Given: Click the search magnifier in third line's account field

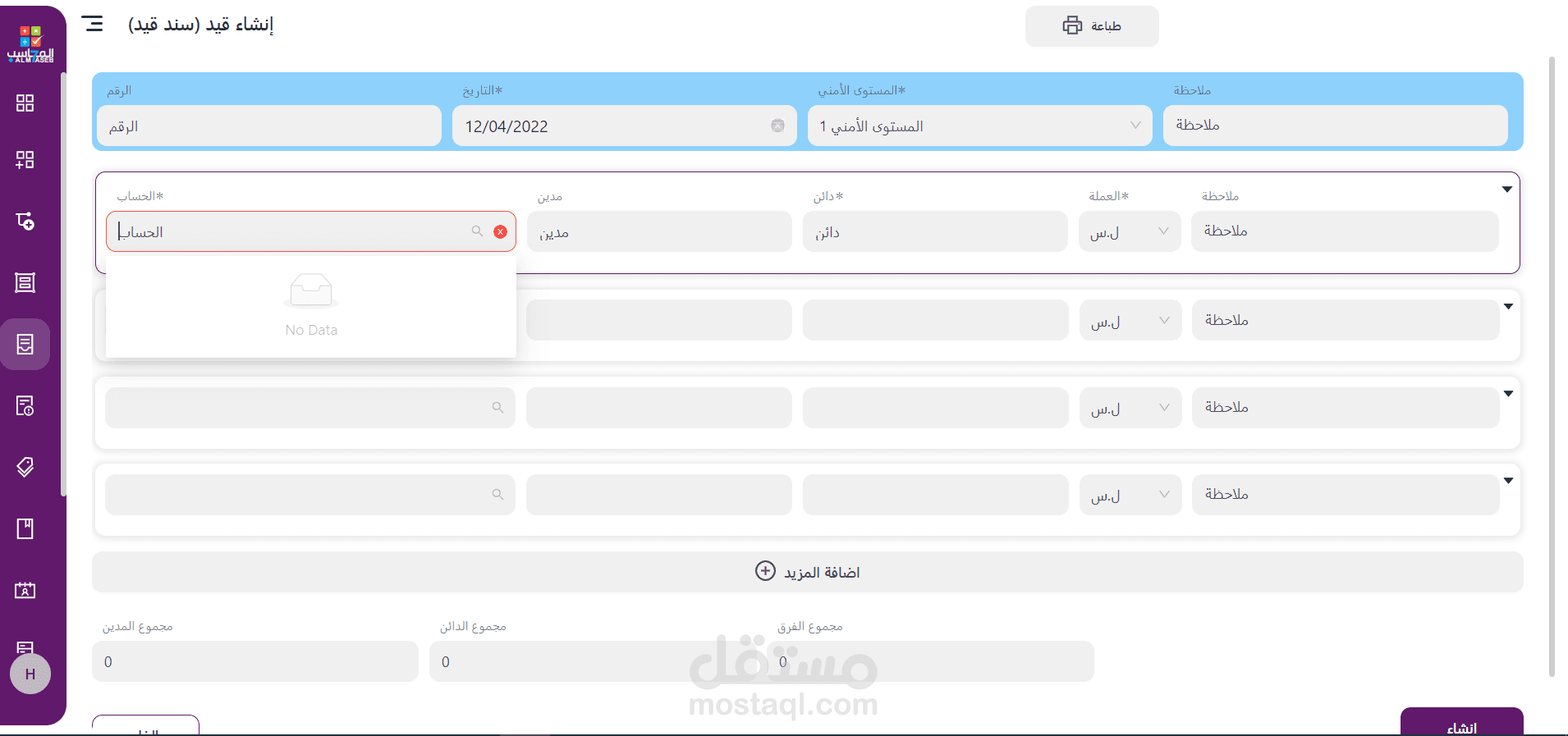Looking at the screenshot, I should click(497, 407).
